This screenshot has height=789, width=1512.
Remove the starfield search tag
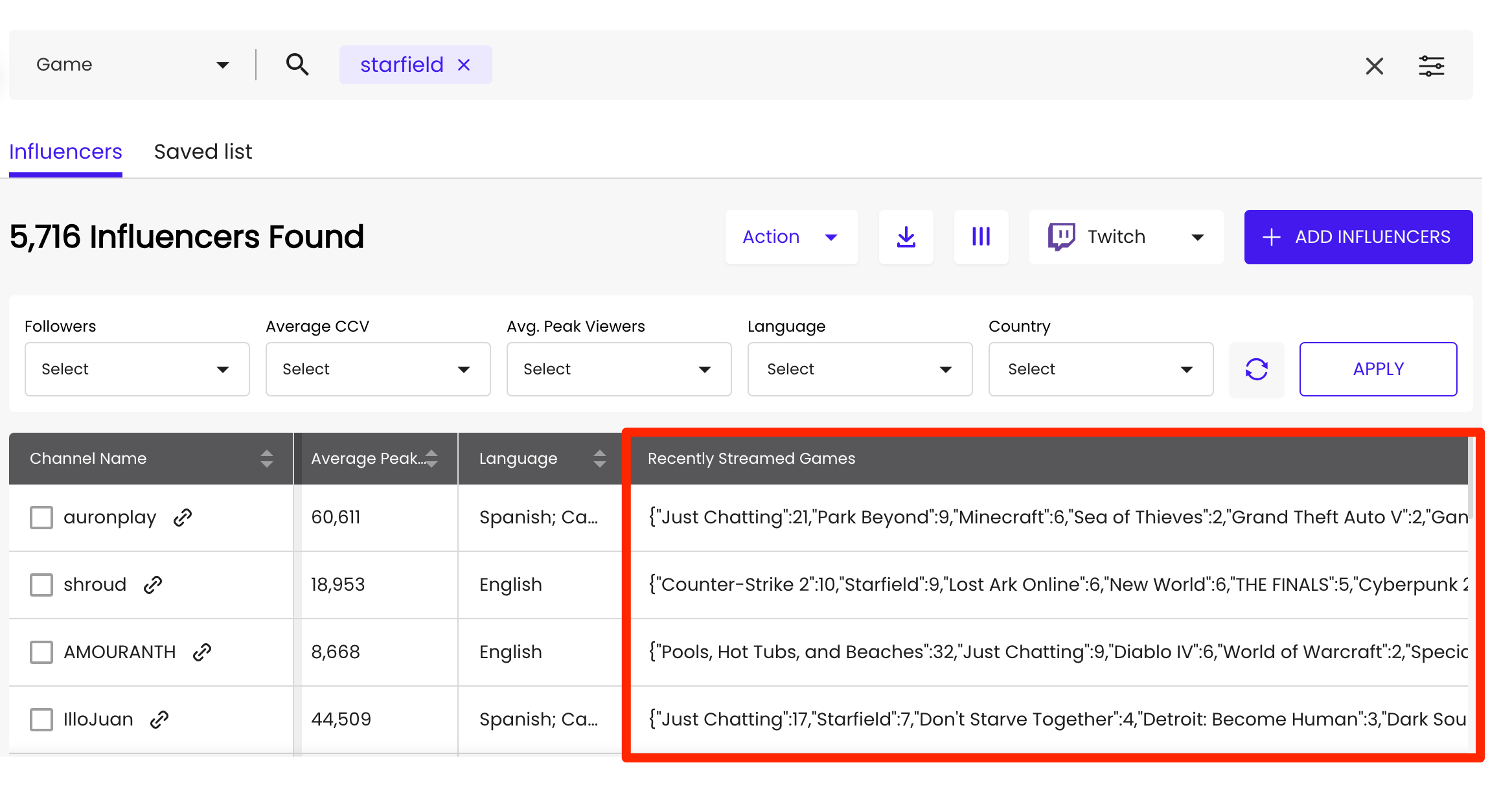(x=464, y=64)
